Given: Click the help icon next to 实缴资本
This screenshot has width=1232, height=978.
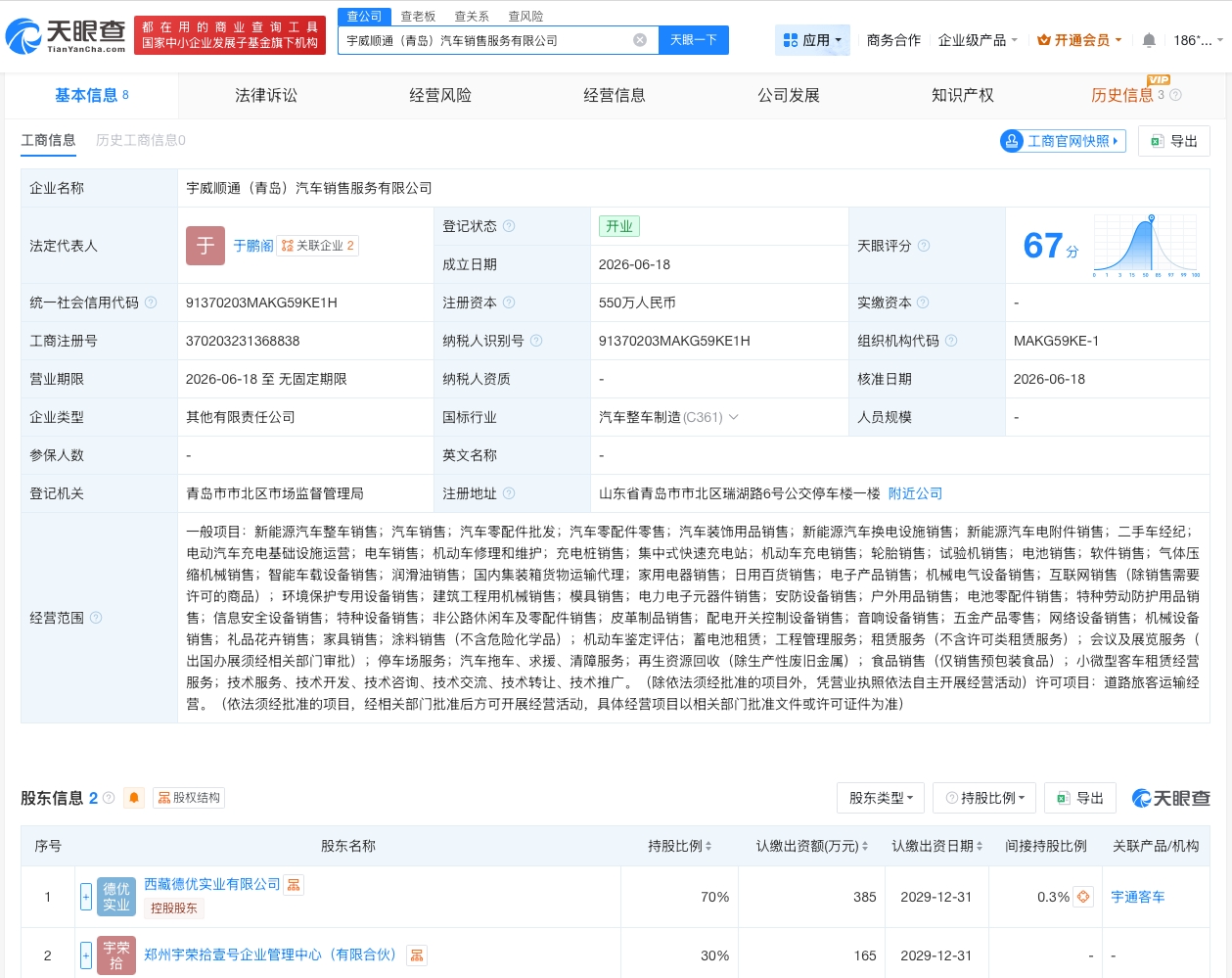Looking at the screenshot, I should [923, 303].
